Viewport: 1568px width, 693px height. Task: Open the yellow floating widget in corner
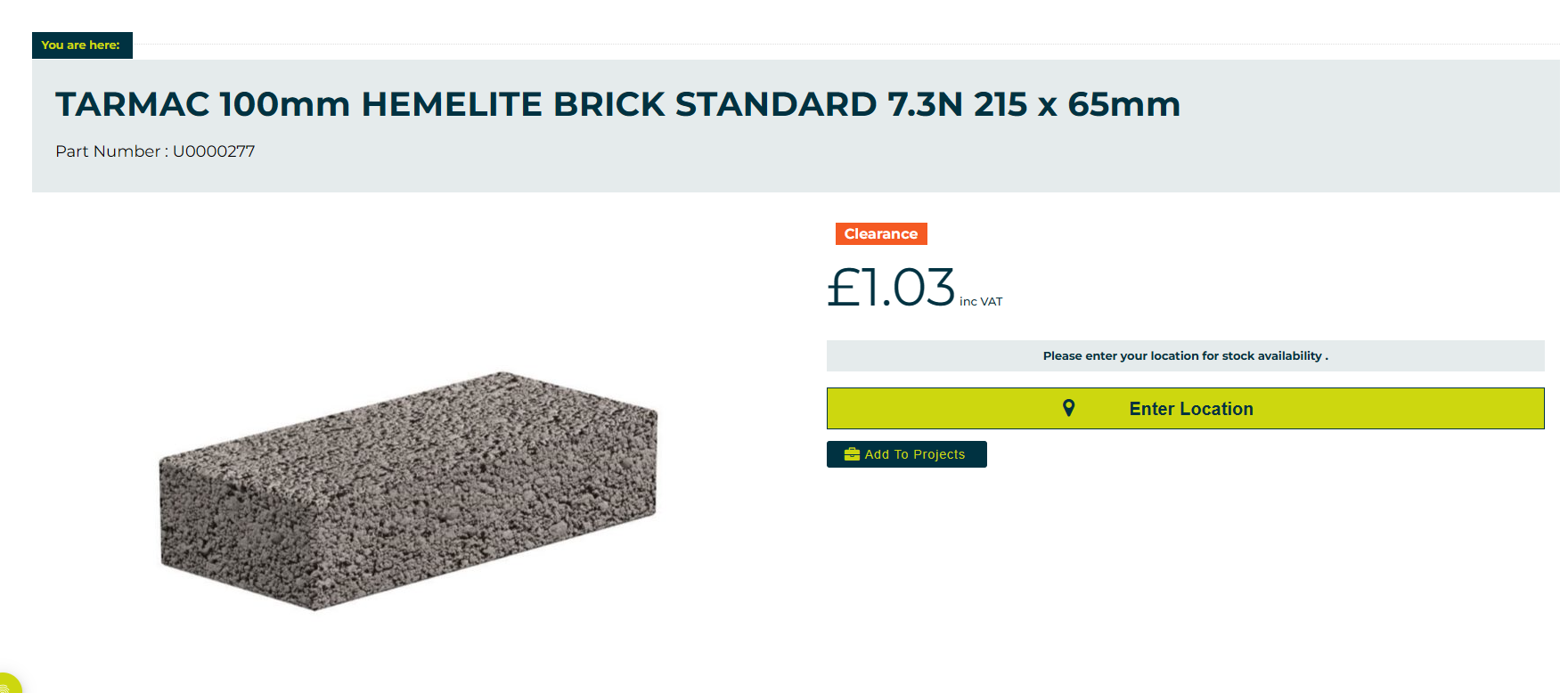(x=7, y=684)
